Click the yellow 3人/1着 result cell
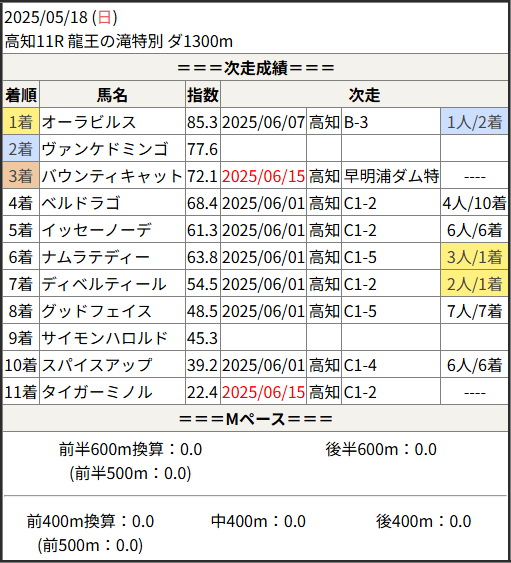This screenshot has height=563, width=511. (474, 257)
